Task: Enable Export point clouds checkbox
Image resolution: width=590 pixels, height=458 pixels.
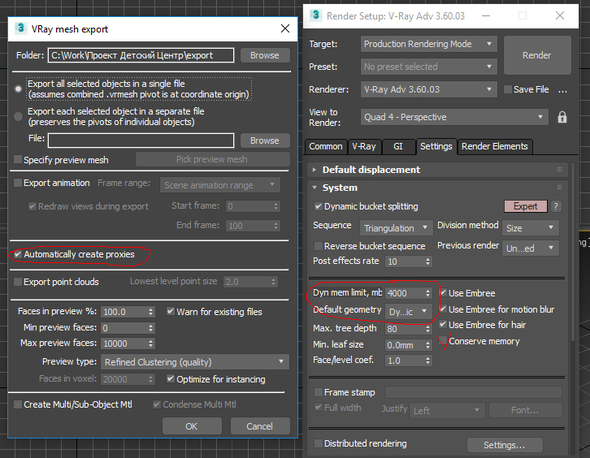Action: (18, 282)
